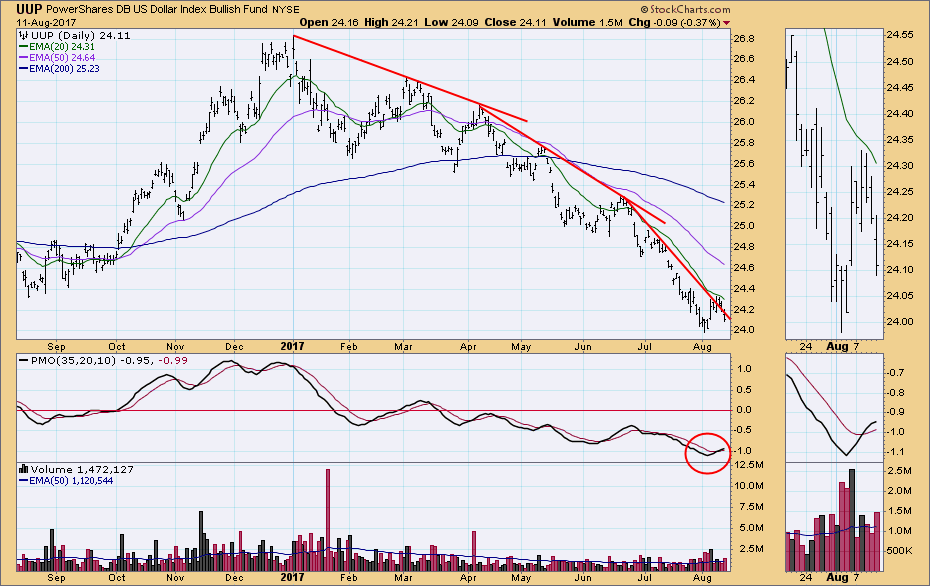Click the NYSE exchange label

pyautogui.click(x=286, y=10)
